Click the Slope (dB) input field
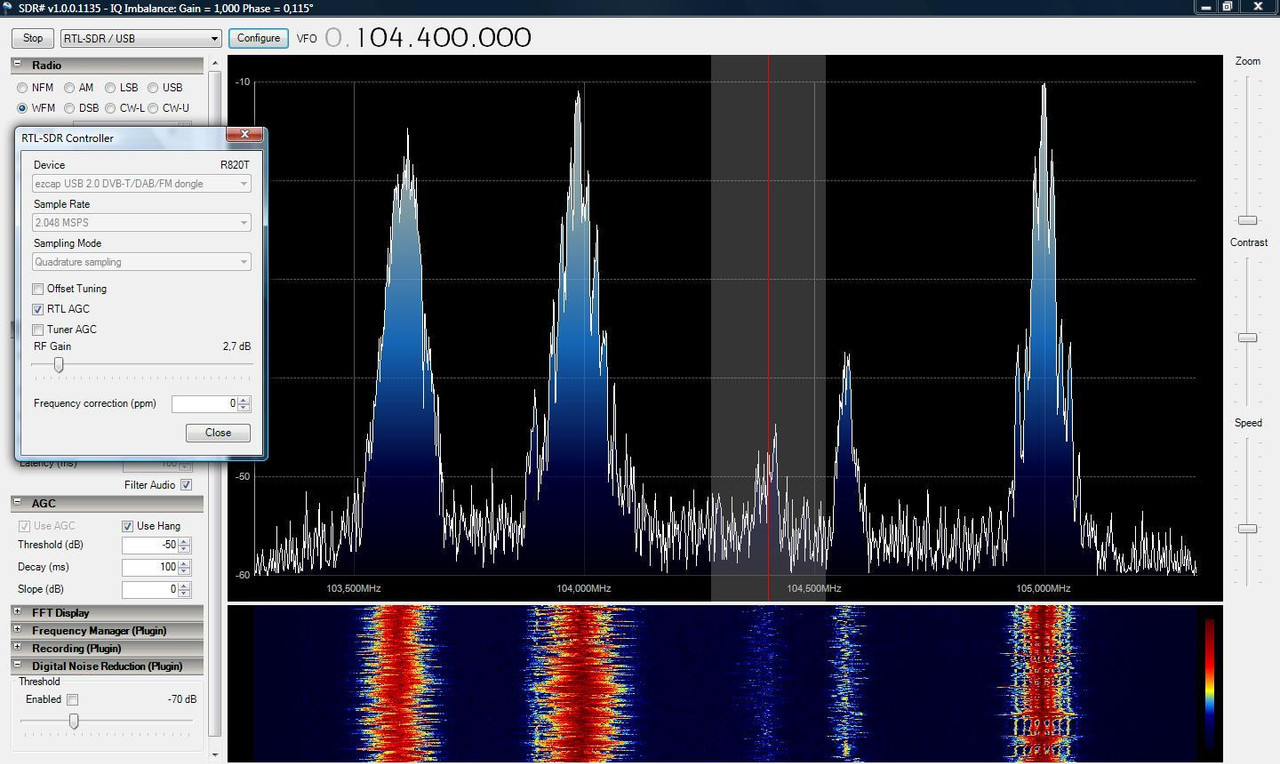This screenshot has width=1280, height=764. 150,590
